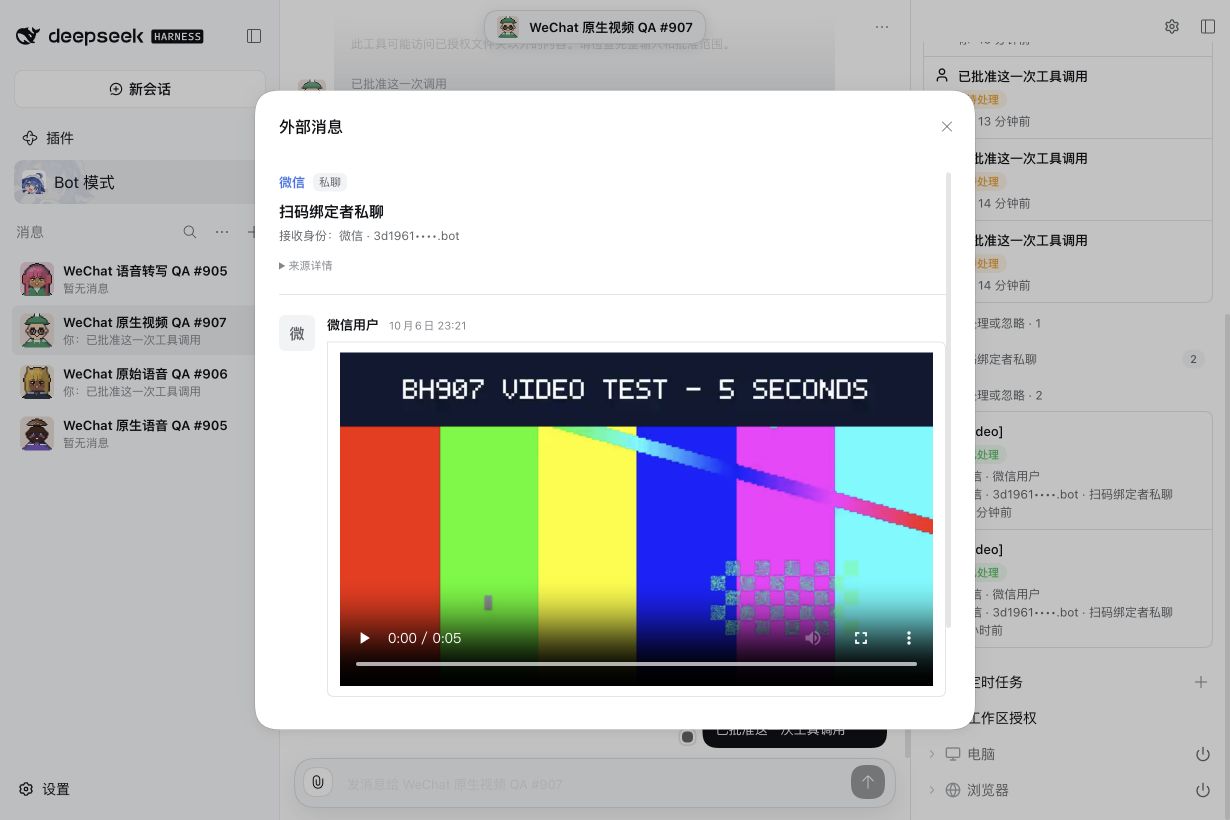Click the 微信 source link

292,182
